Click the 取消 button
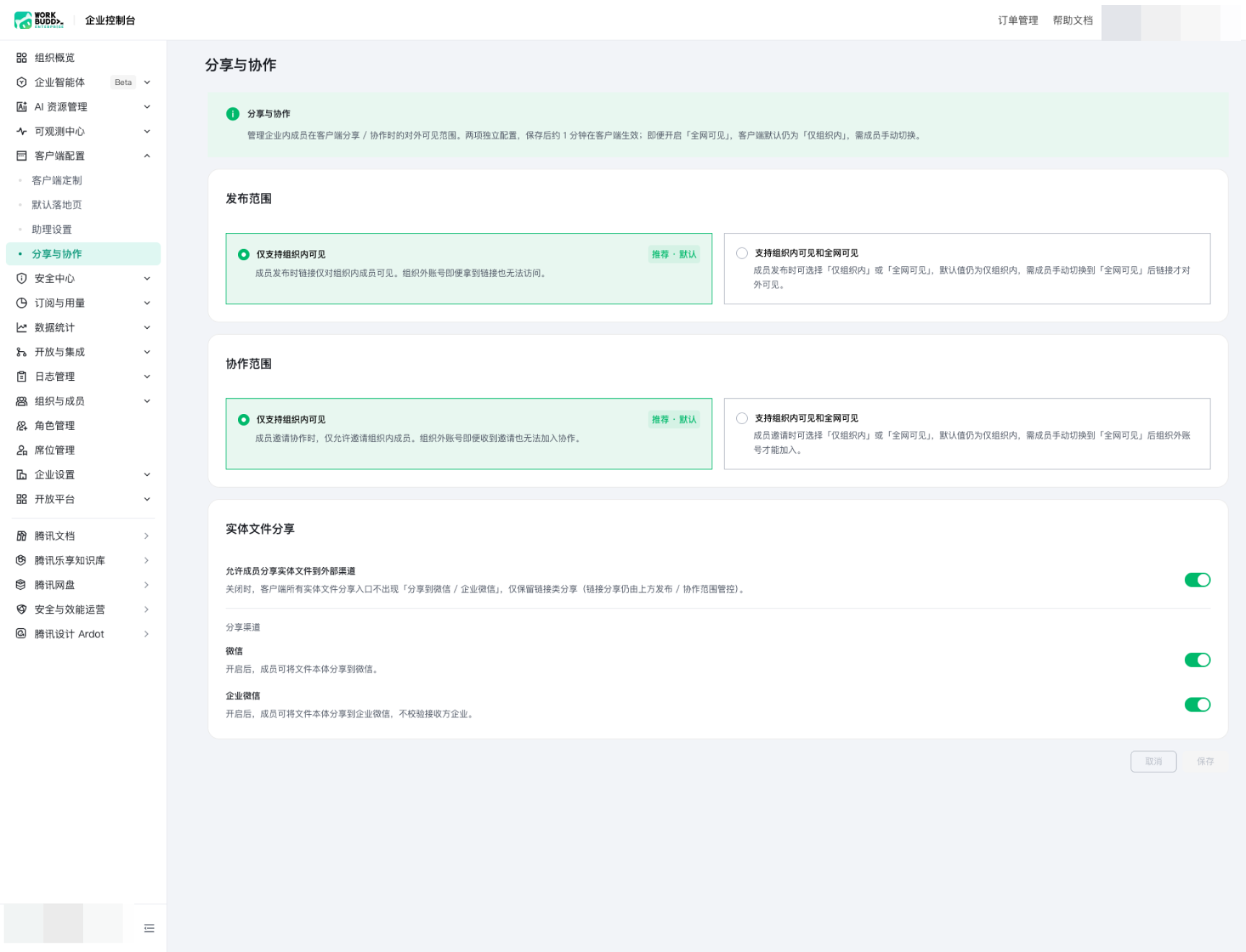 tap(1154, 762)
